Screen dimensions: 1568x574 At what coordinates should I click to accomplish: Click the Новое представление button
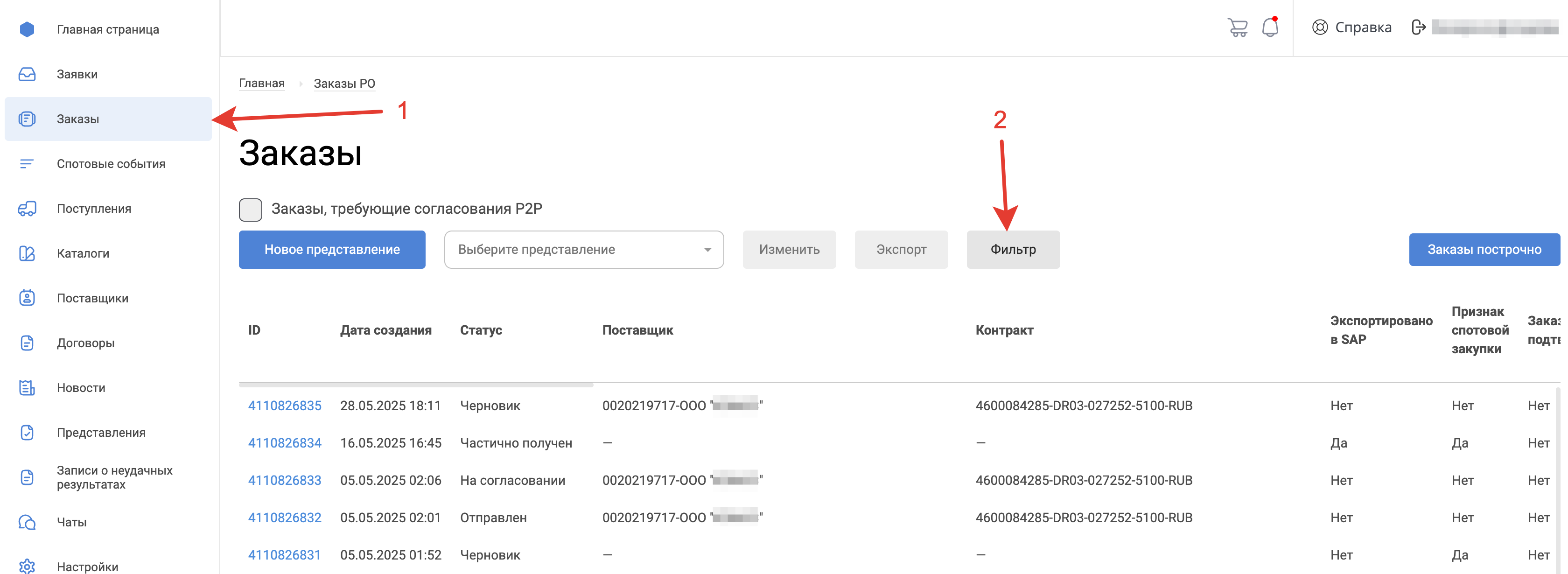click(332, 250)
